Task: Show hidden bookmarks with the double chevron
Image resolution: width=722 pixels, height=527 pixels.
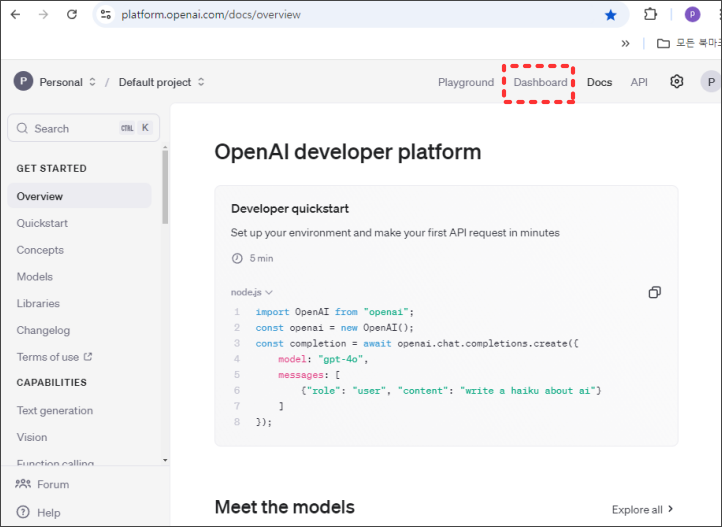Action: point(625,44)
